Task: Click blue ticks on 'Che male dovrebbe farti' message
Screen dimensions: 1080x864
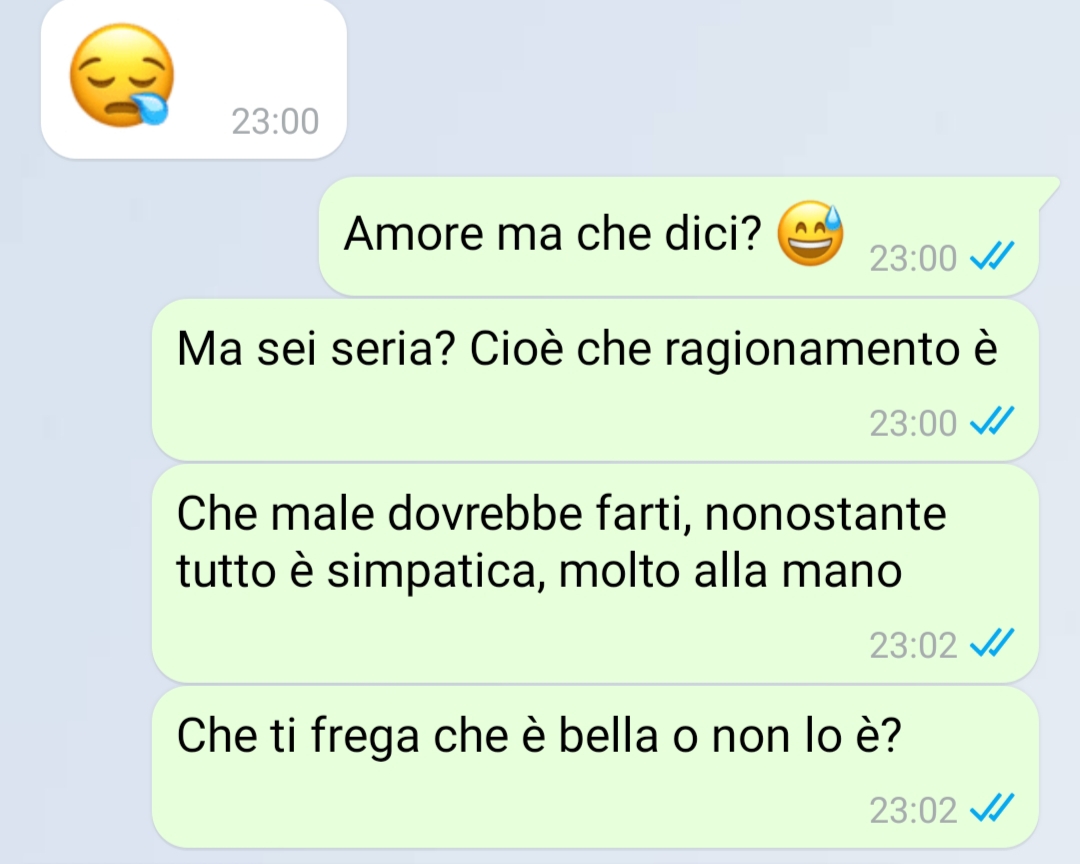Action: (x=992, y=644)
